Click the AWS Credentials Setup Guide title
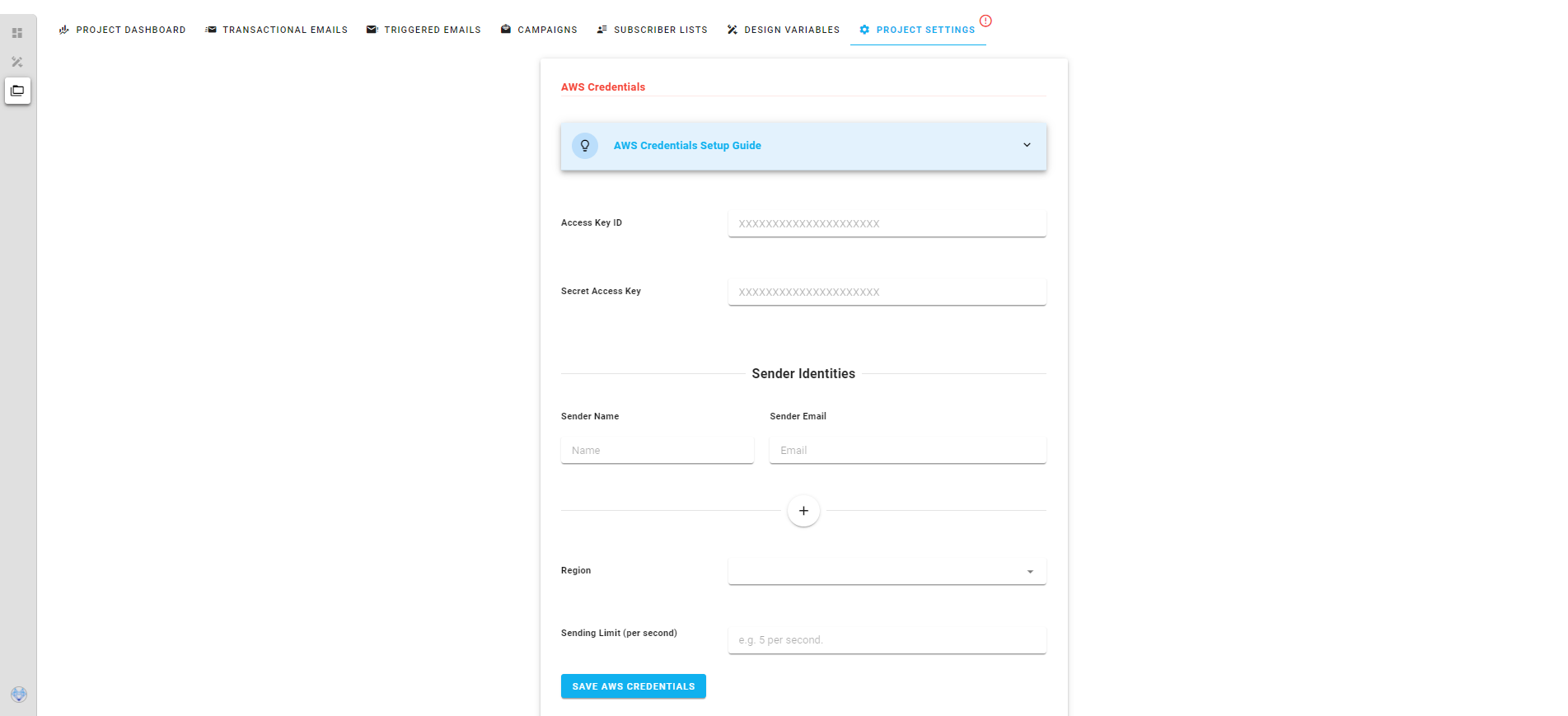The image size is (1568, 716). coord(687,146)
